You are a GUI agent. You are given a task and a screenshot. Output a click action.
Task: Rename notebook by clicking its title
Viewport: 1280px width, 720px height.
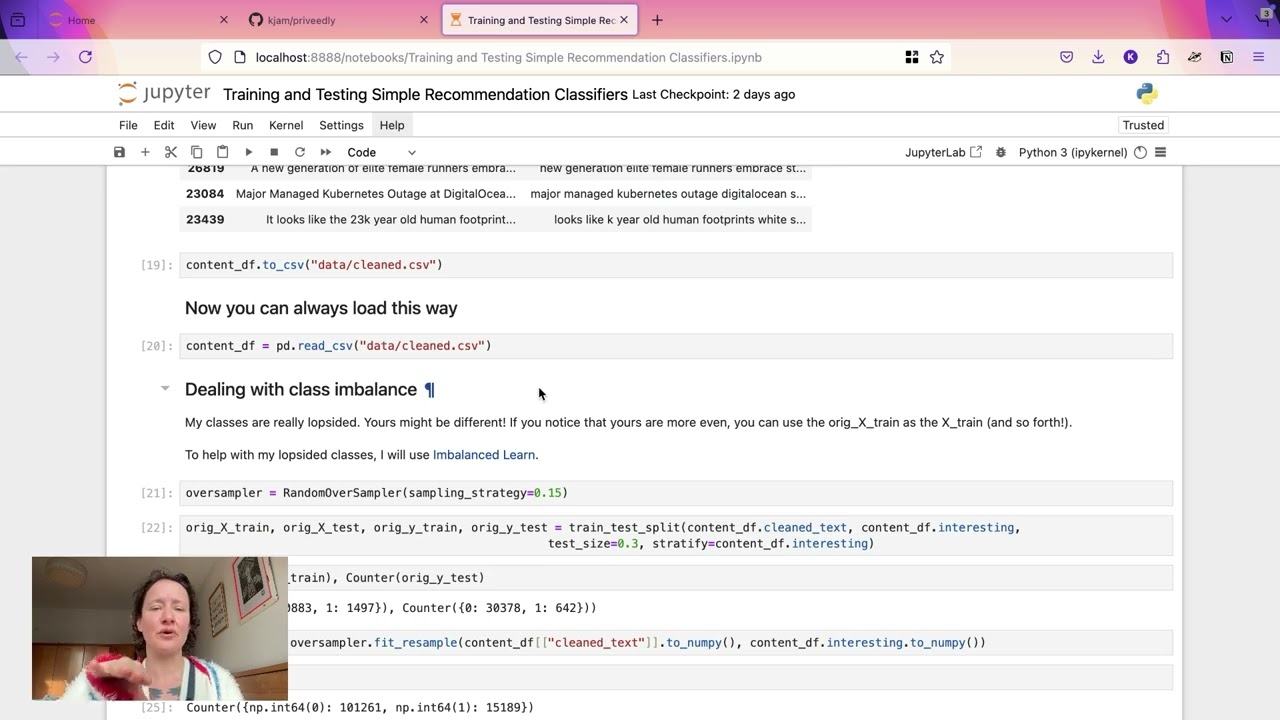coord(425,94)
